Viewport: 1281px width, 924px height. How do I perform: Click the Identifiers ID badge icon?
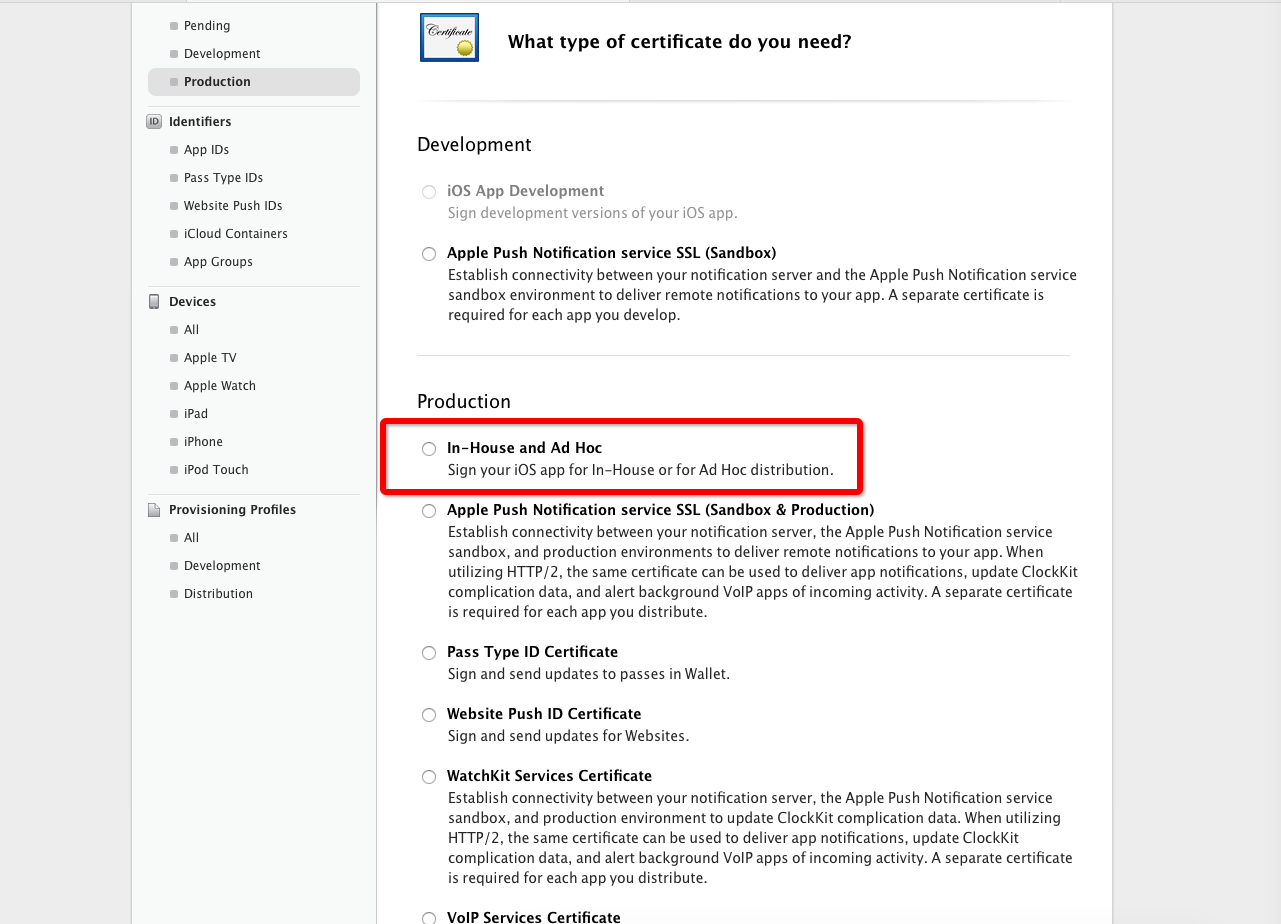tap(154, 122)
